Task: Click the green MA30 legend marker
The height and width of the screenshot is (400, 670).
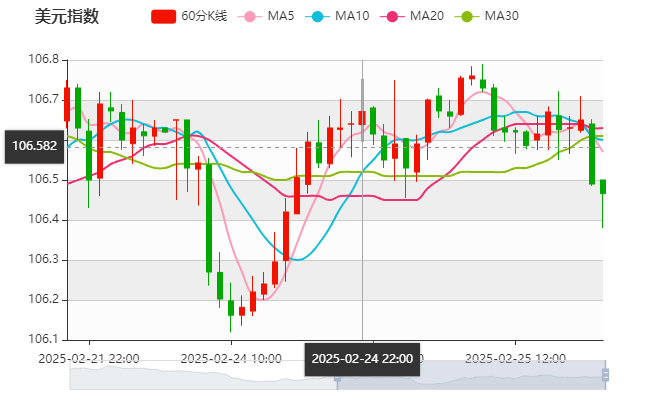Action: click(467, 17)
